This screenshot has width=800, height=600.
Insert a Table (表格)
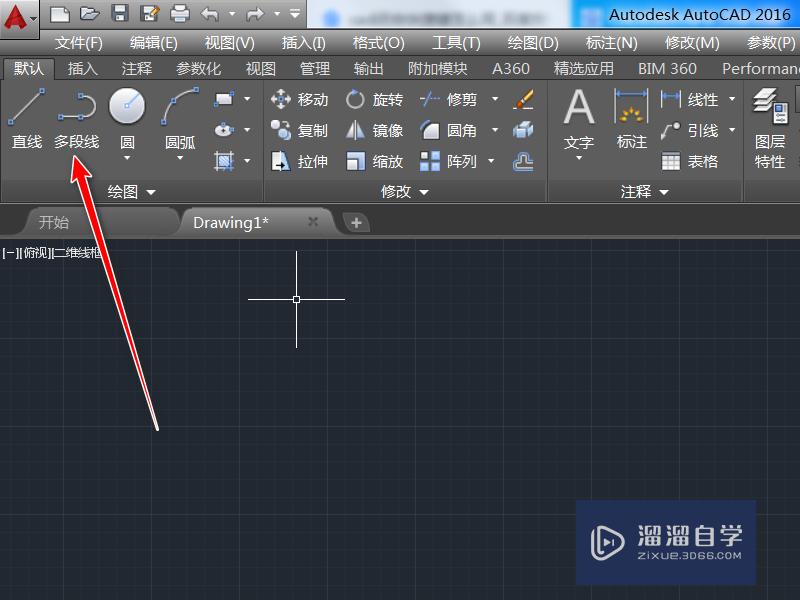[x=689, y=162]
